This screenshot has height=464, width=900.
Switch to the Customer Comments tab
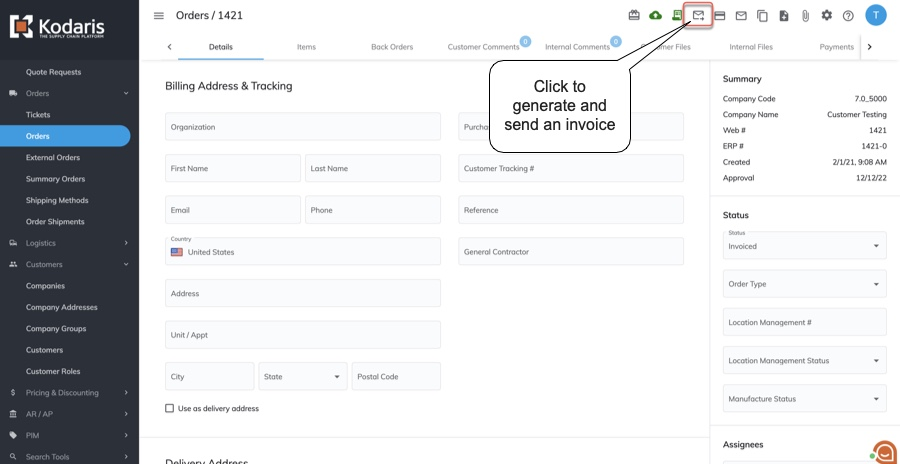[x=483, y=47]
